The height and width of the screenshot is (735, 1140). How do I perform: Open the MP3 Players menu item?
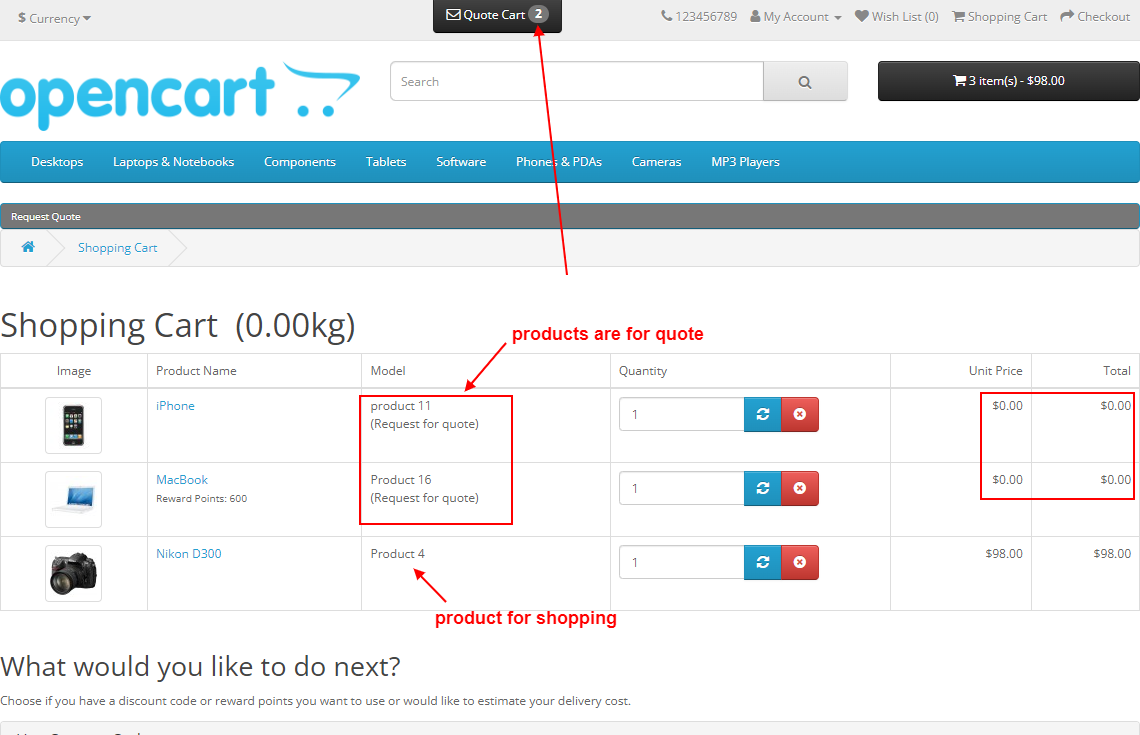tap(744, 161)
